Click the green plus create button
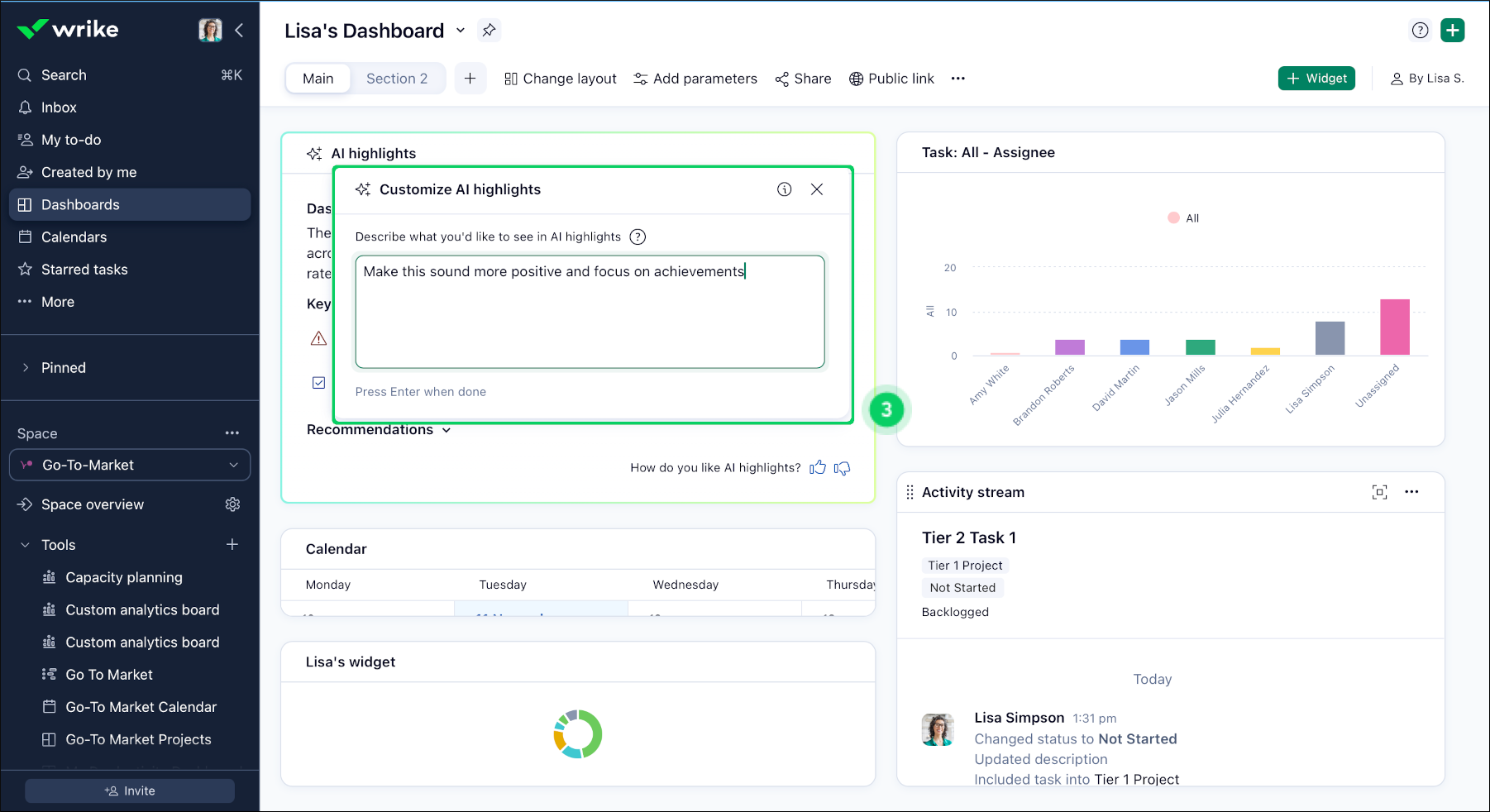The height and width of the screenshot is (812, 1490). [x=1452, y=31]
